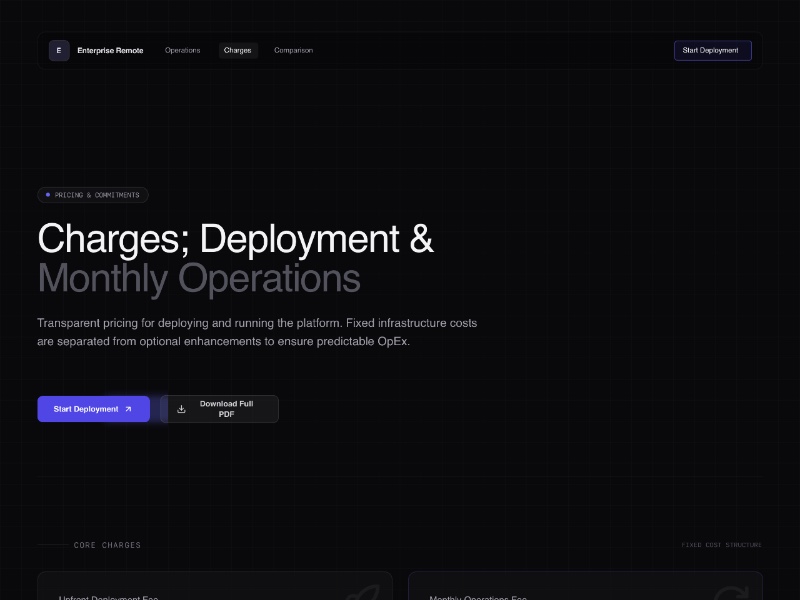
Task: Click the download tray icon
Action: (181, 409)
